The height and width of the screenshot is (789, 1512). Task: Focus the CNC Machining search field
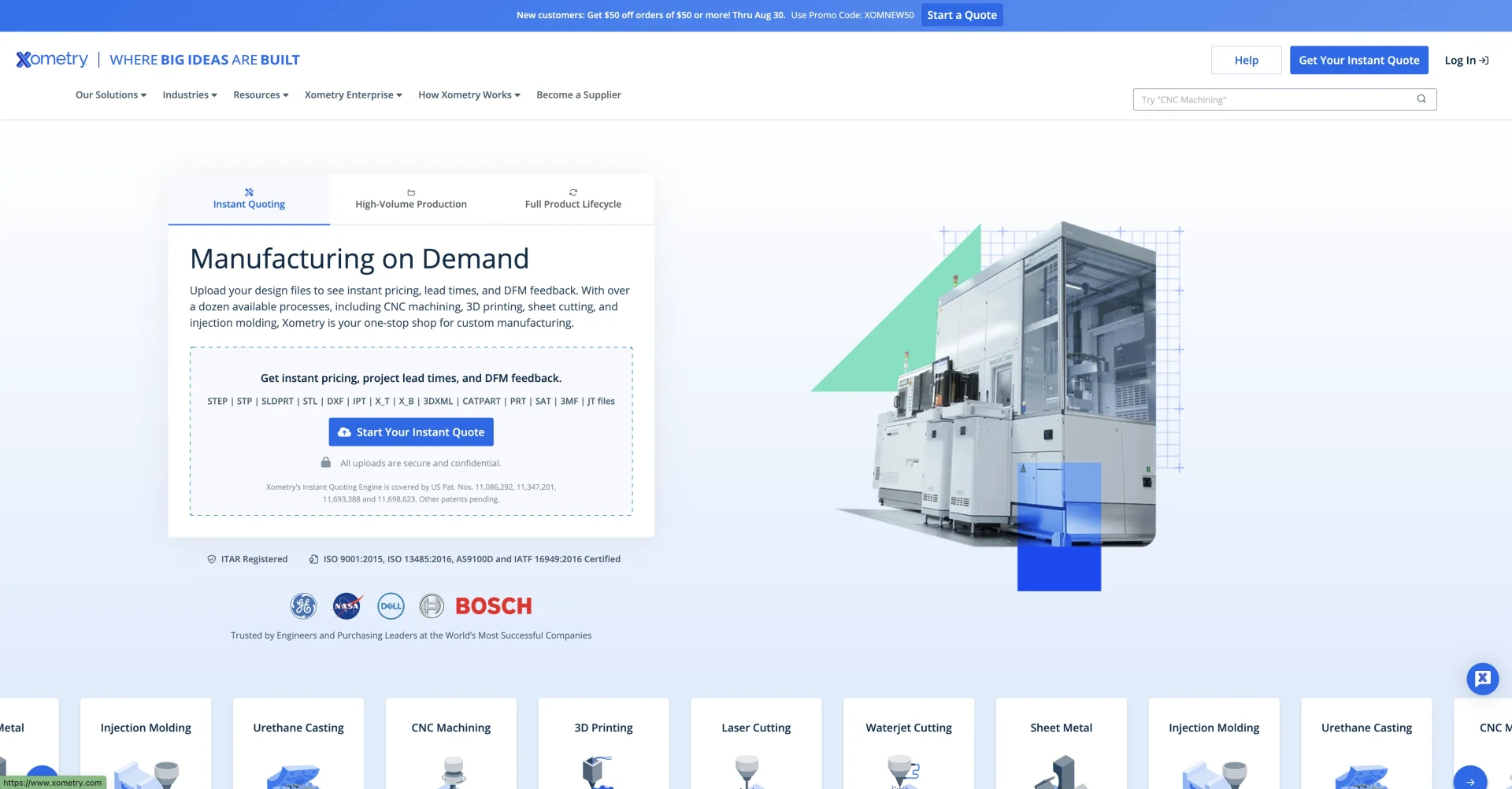point(1284,99)
